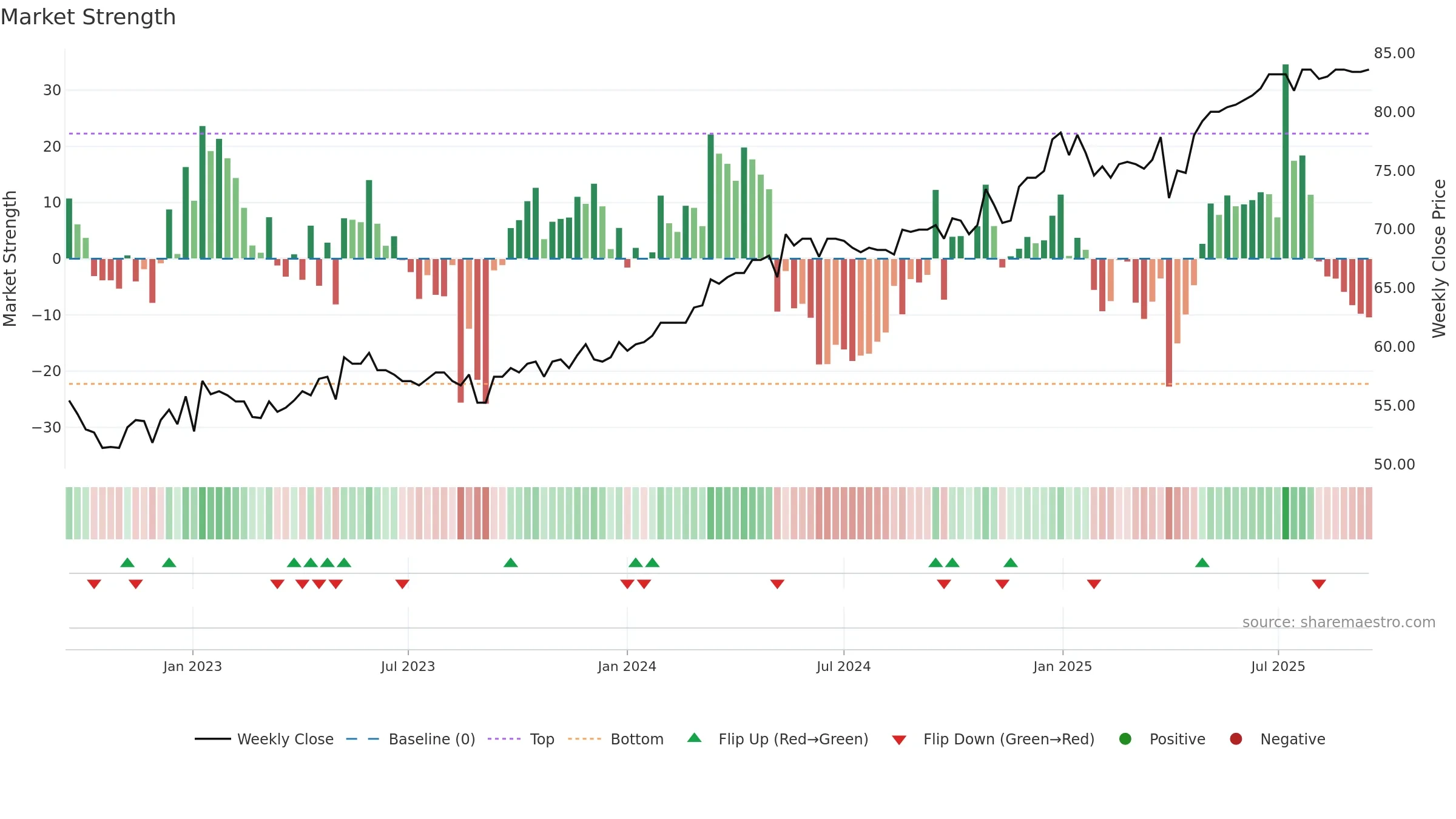The image size is (1456, 819).
Task: Click the lone Flip Up marker between Jul 2023 and Jan 2024
Action: pyautogui.click(x=511, y=563)
